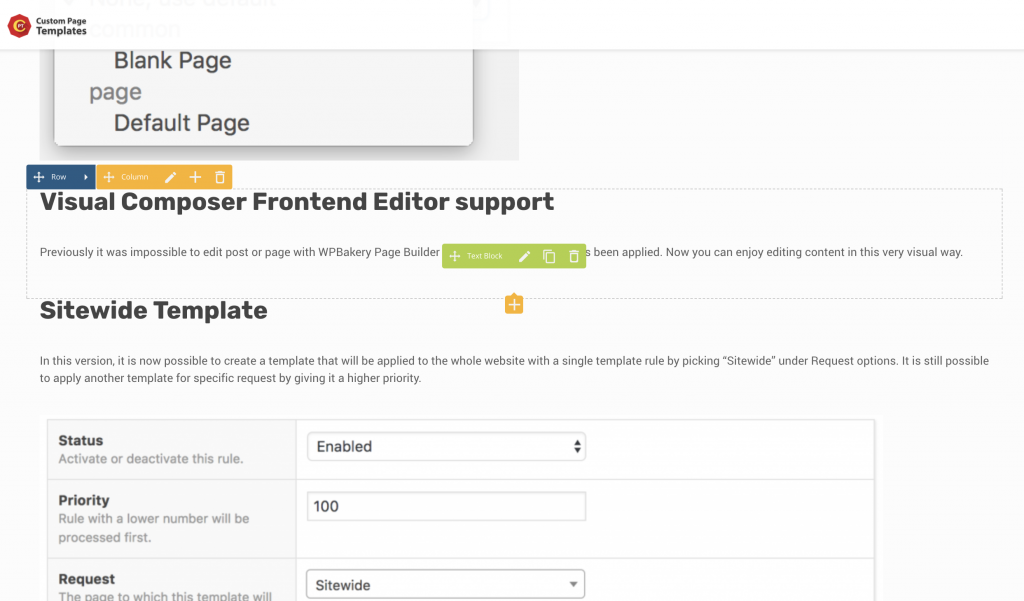Click the Priority input field showing 100
Image resolution: width=1024 pixels, height=601 pixels.
point(446,506)
